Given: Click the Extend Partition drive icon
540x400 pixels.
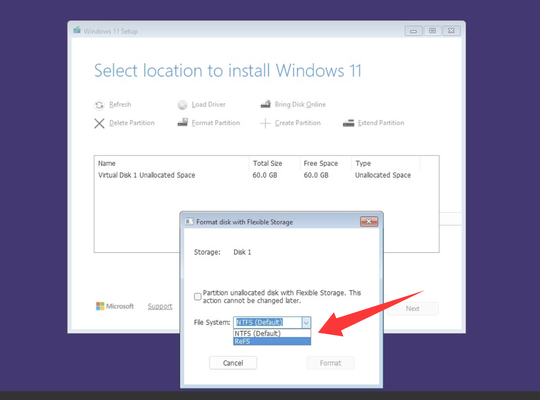Looking at the screenshot, I should tap(349, 123).
